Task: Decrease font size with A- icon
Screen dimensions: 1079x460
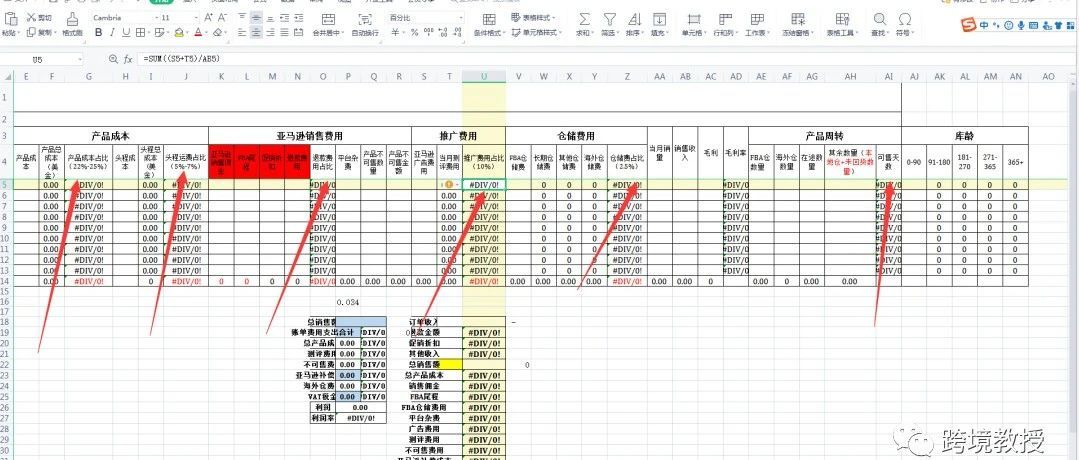Action: [221, 18]
